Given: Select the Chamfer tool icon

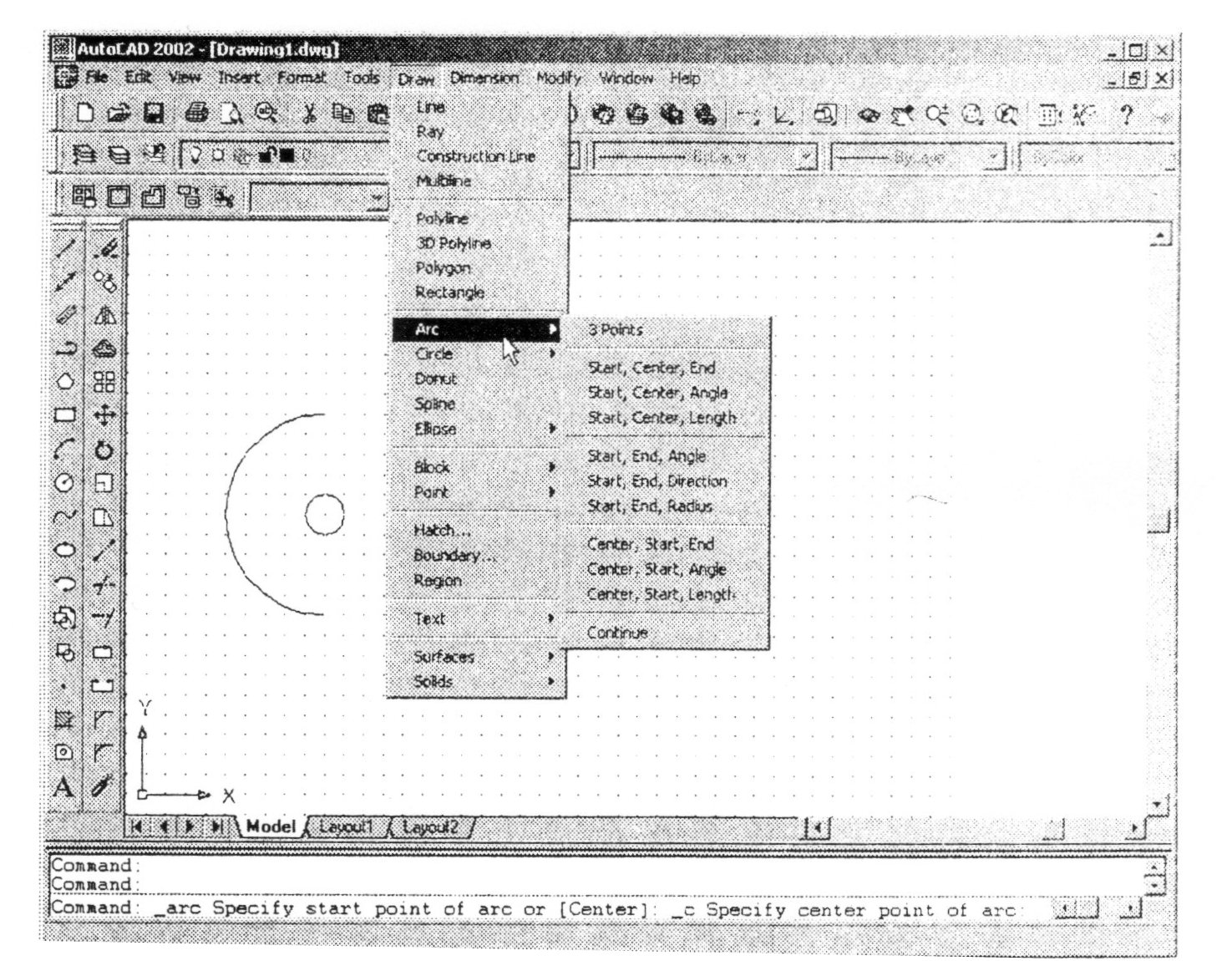Looking at the screenshot, I should pos(104,719).
